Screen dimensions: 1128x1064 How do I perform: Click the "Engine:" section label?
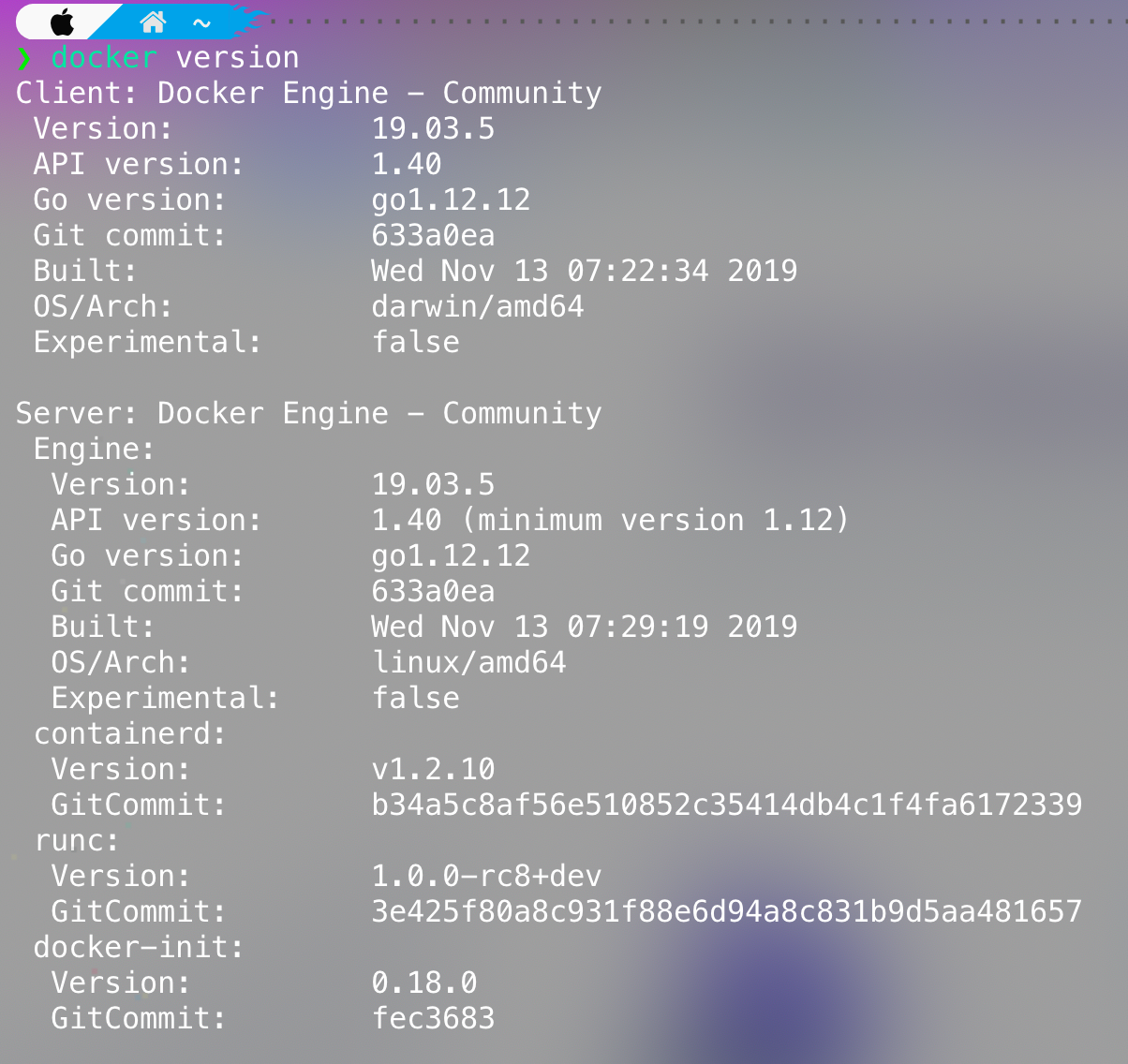tap(95, 450)
